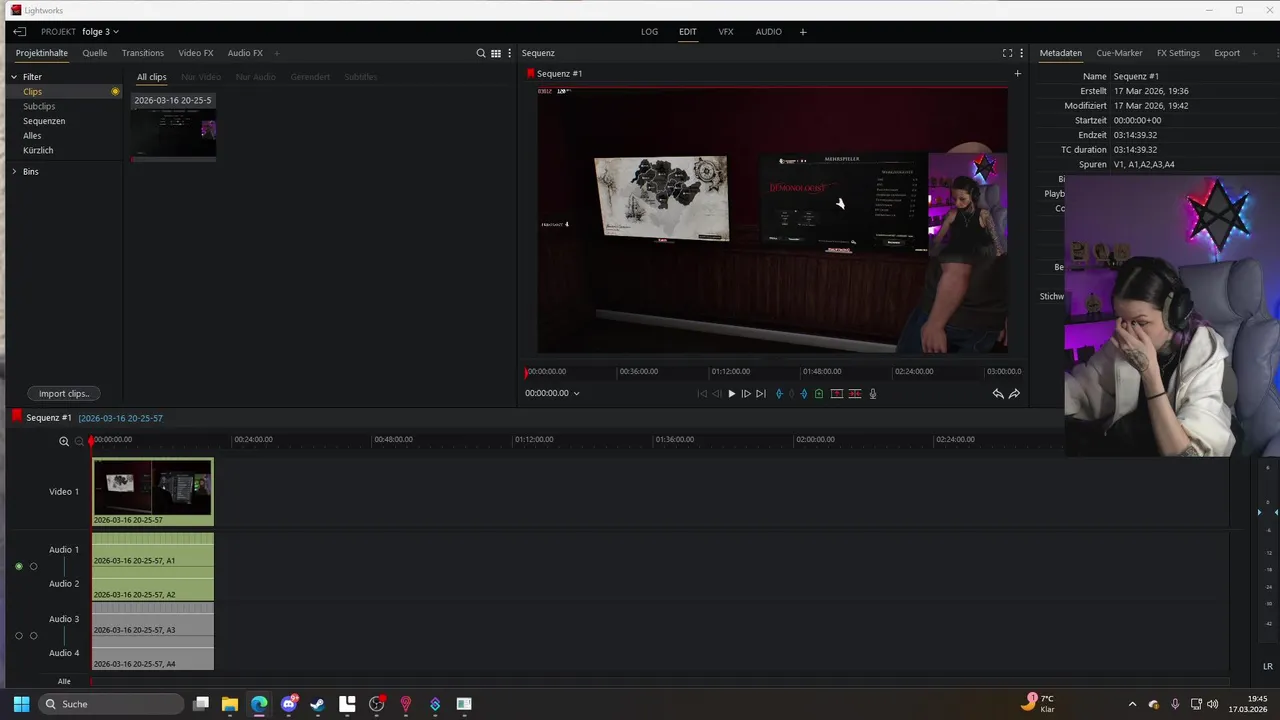
Task: Open the Export tab
Action: 1227,53
